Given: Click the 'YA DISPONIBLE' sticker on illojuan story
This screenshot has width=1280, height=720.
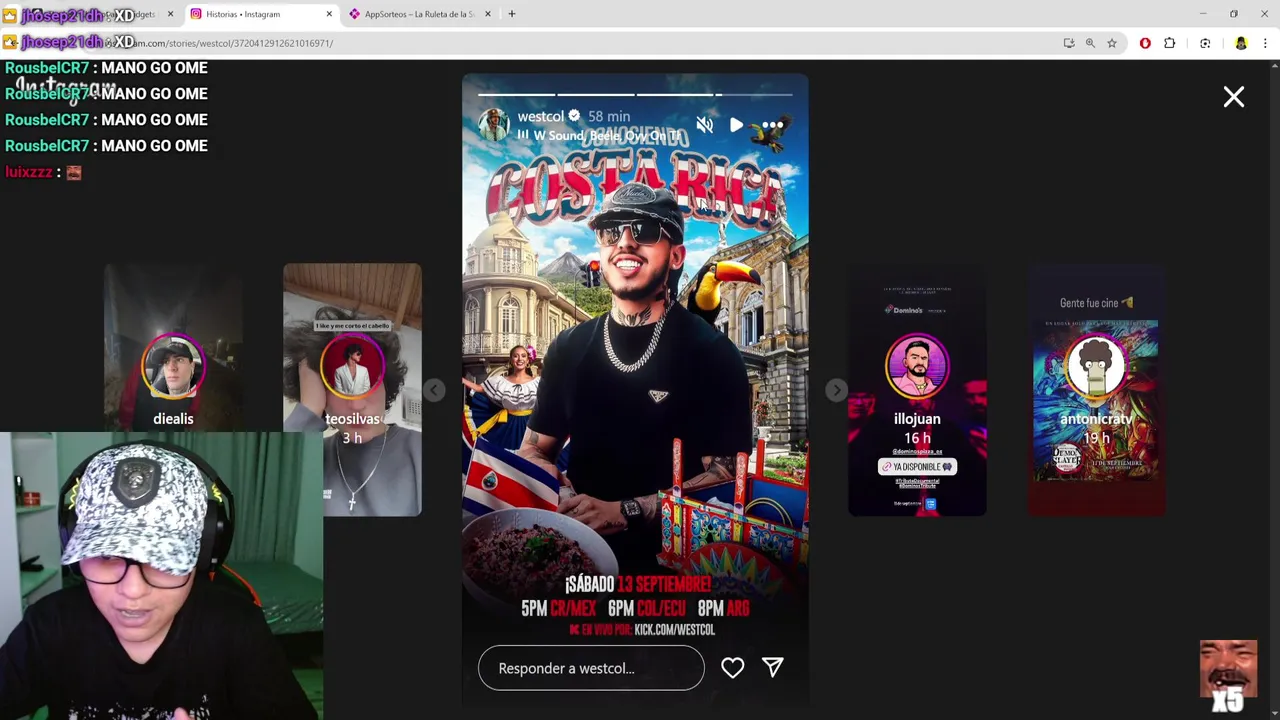Looking at the screenshot, I should point(917,466).
